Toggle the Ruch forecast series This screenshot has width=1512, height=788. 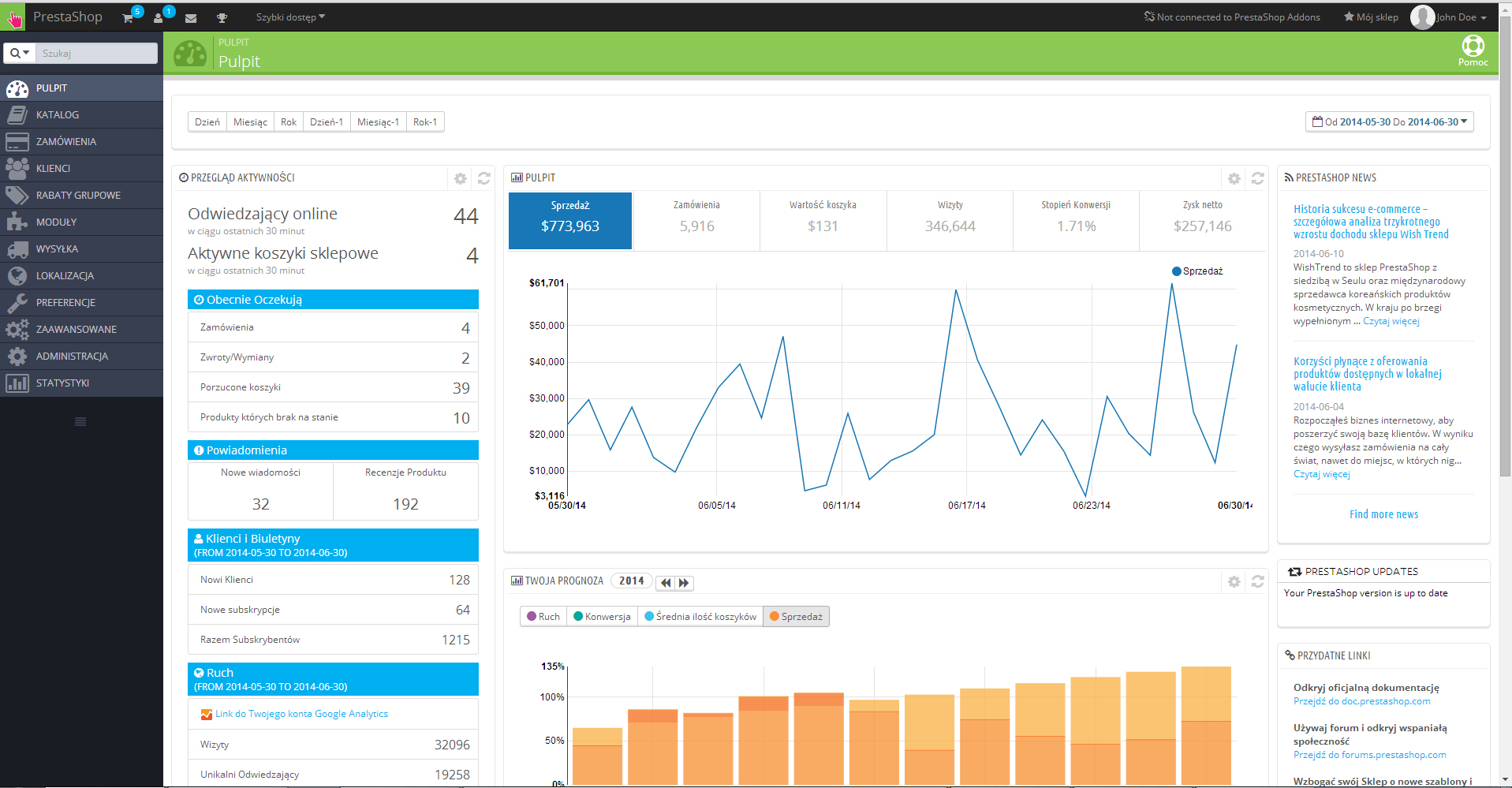[x=543, y=617]
